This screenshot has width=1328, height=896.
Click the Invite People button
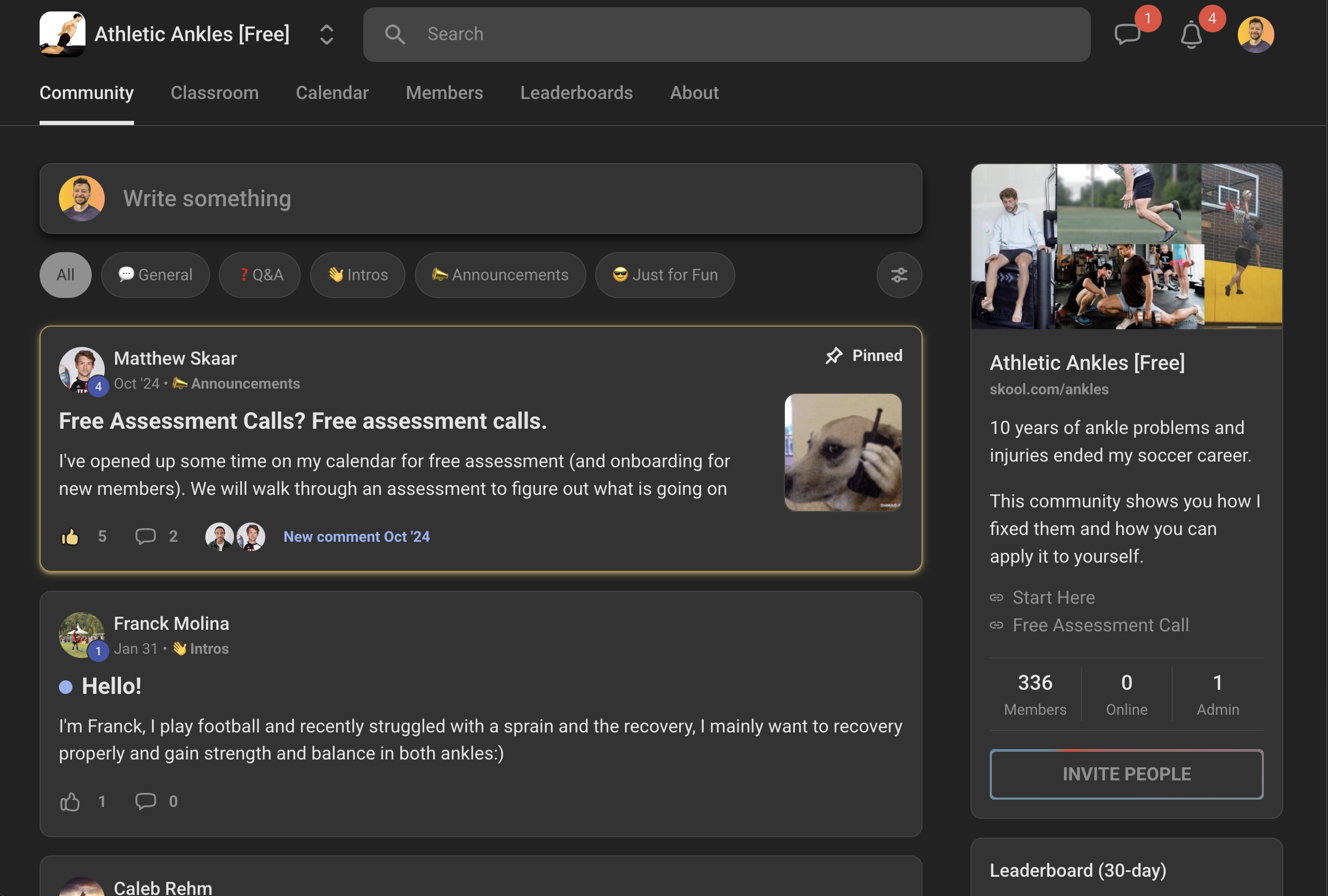coord(1126,775)
